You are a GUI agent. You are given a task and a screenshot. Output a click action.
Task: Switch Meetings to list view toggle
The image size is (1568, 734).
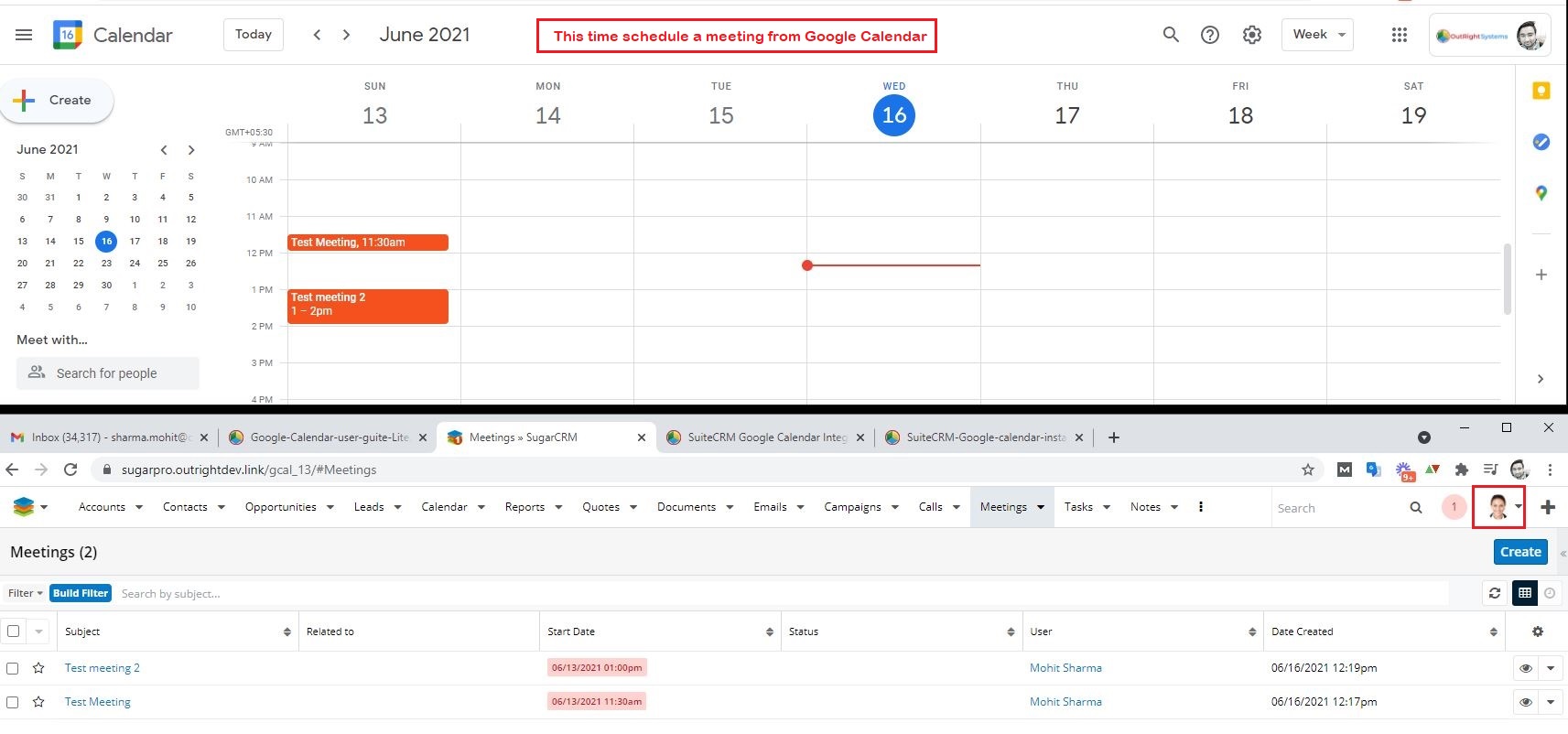tap(1525, 593)
